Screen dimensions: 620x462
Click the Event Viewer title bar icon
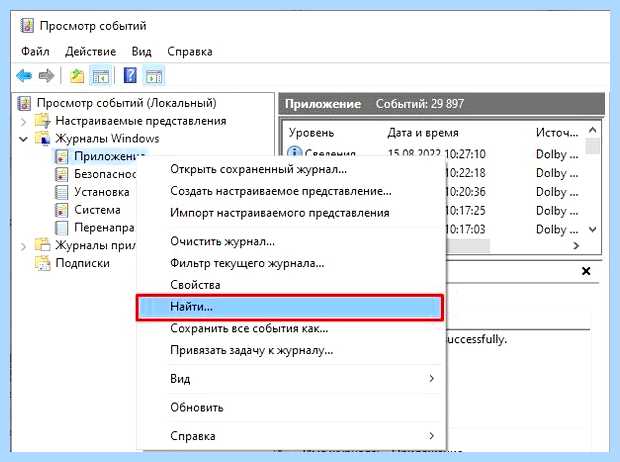pos(27,26)
